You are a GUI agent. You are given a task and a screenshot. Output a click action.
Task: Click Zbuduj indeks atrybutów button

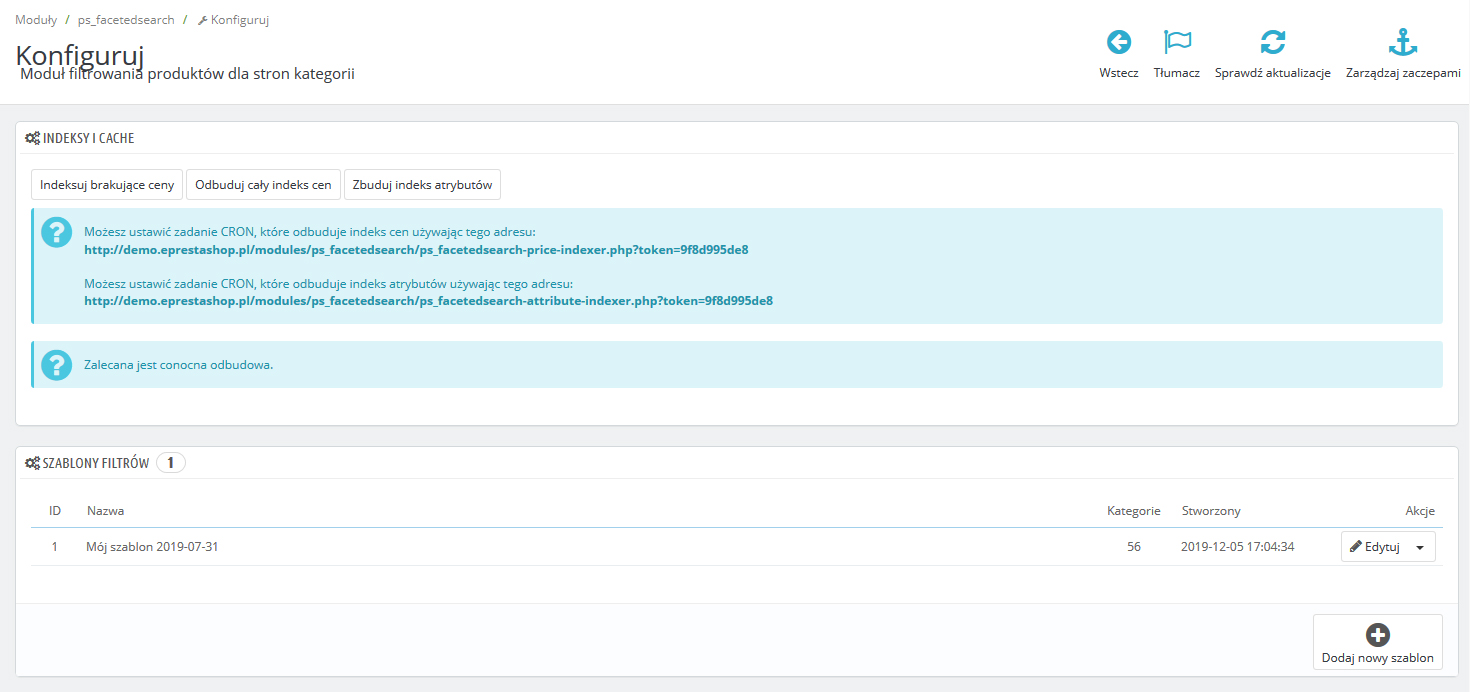422,185
